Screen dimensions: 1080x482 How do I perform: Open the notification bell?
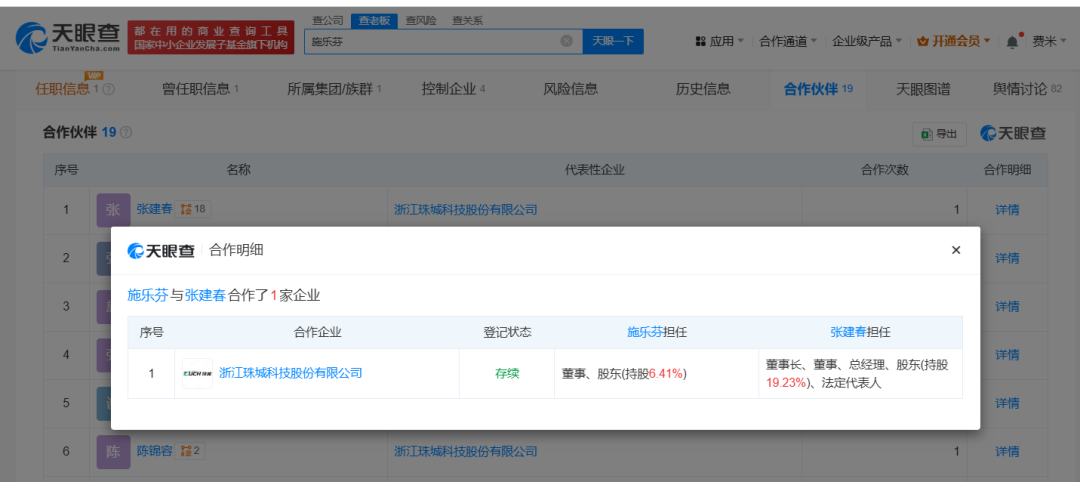[1012, 41]
